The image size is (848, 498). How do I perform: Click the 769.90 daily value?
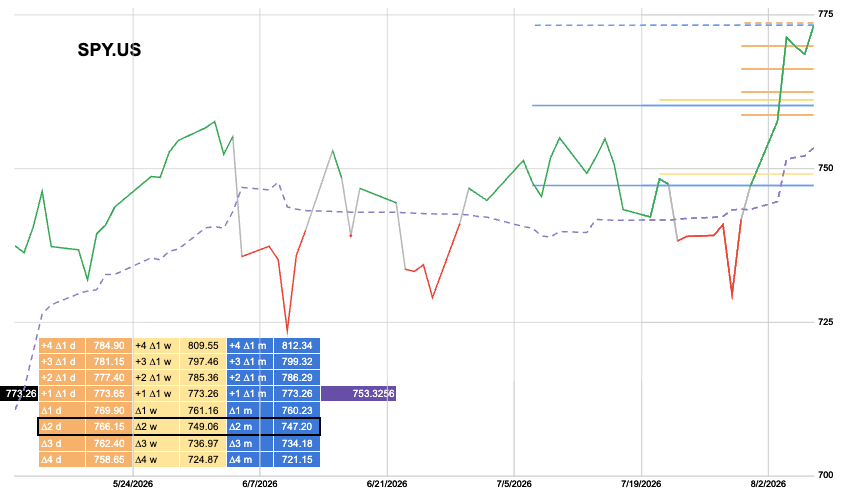click(x=109, y=411)
